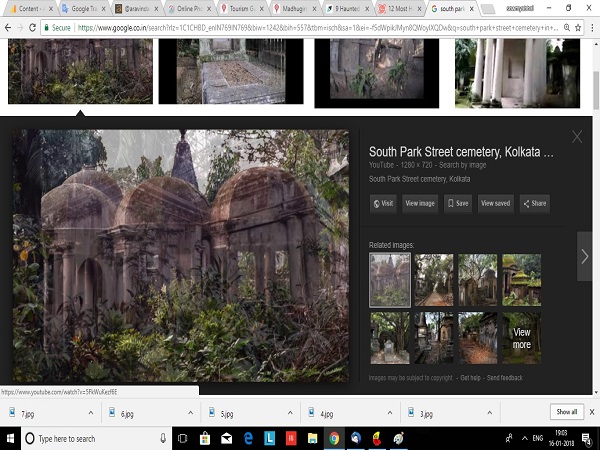Open File Explorer from taskbar
Image resolution: width=600 pixels, height=450 pixels.
(x=312, y=439)
